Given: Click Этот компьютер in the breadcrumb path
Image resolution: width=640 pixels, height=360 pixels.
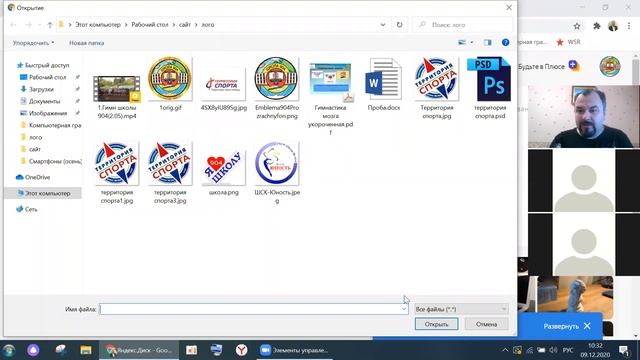Looking at the screenshot, I should 98,25.
